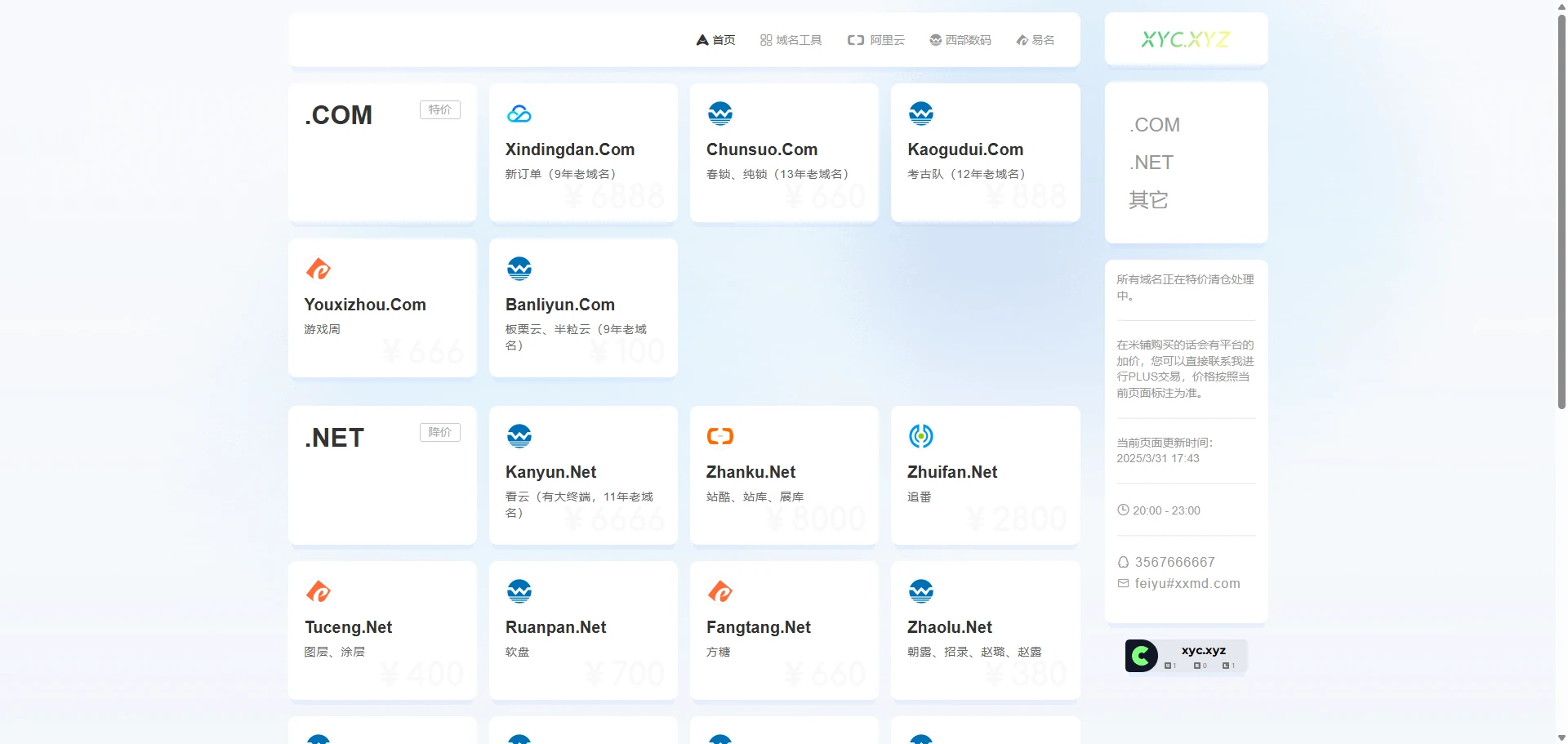The height and width of the screenshot is (744, 1568).
Task: Click the blue circular icon above Zhuifan.Net
Action: pos(920,436)
